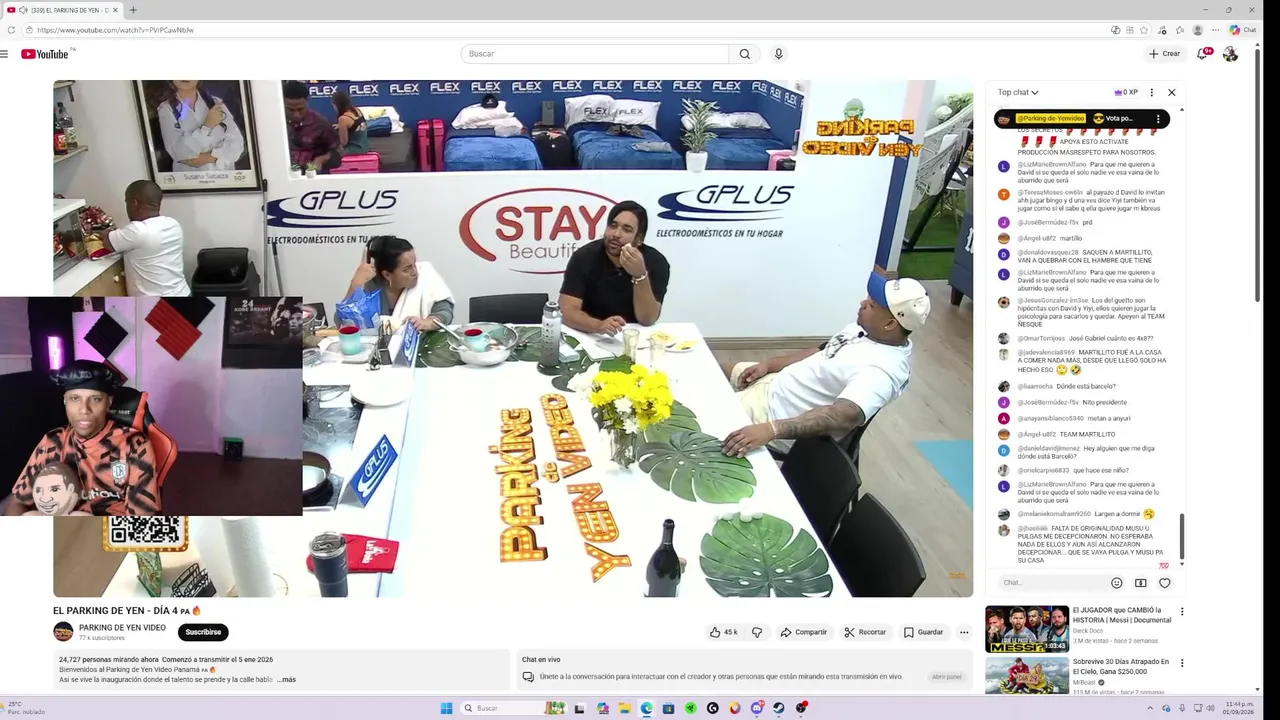This screenshot has width=1280, height=720.
Task: Click the taskbar Buscar search box
Action: pos(514,708)
